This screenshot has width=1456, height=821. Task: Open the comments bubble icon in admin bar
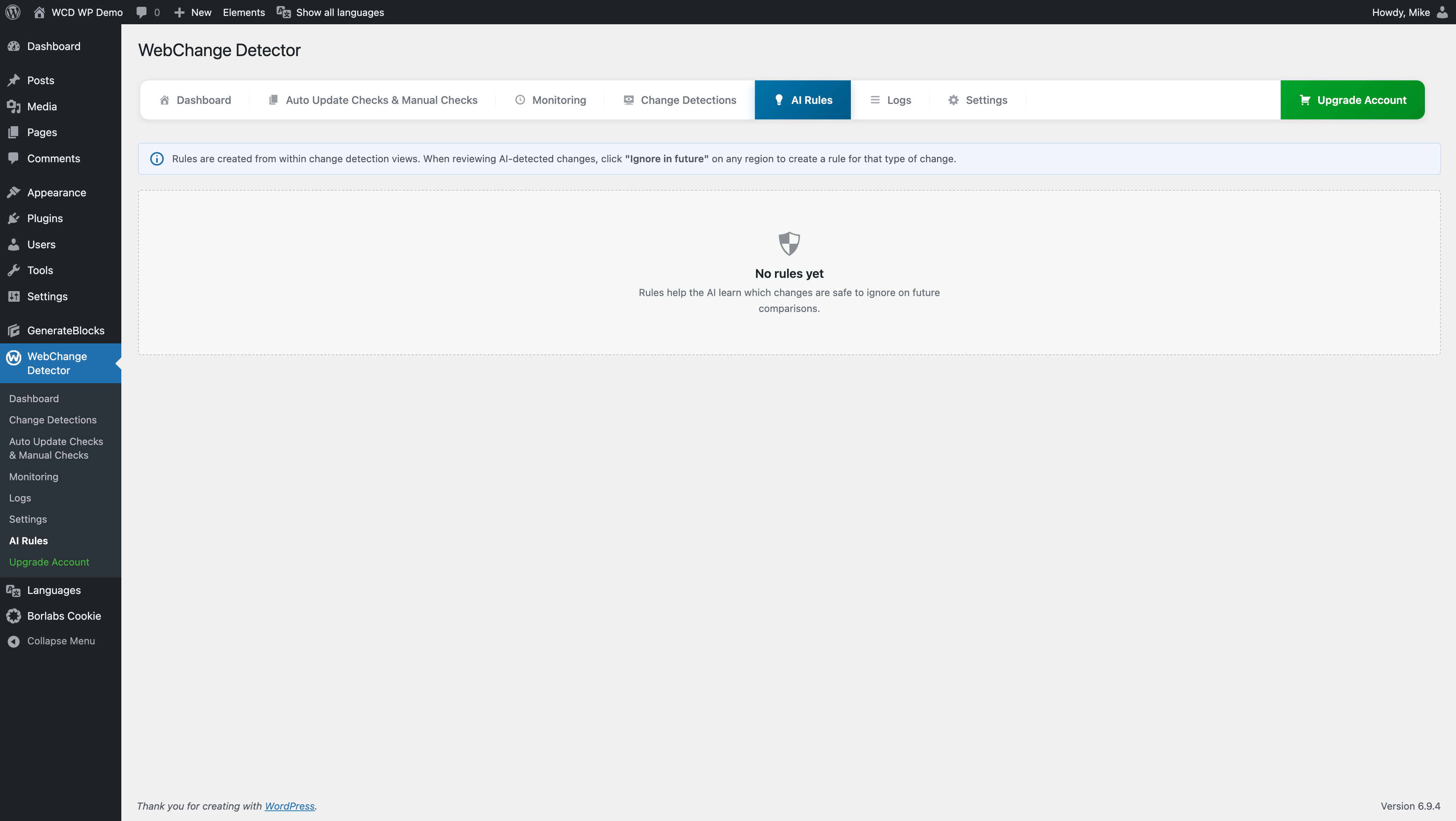[x=141, y=13]
